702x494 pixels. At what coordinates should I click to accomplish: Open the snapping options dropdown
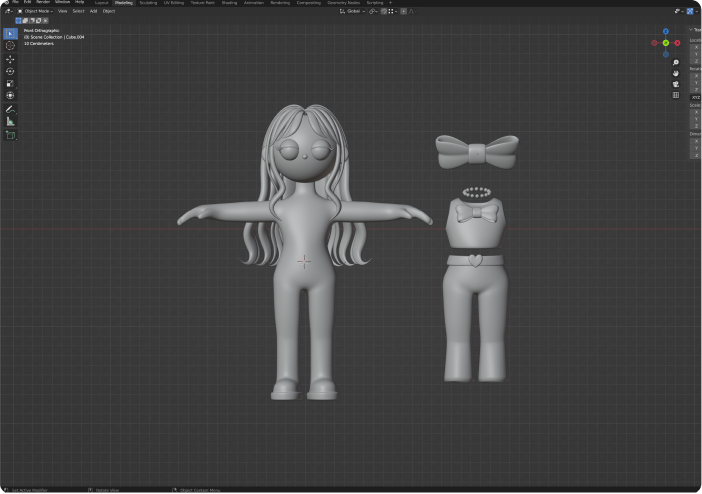pyautogui.click(x=392, y=11)
